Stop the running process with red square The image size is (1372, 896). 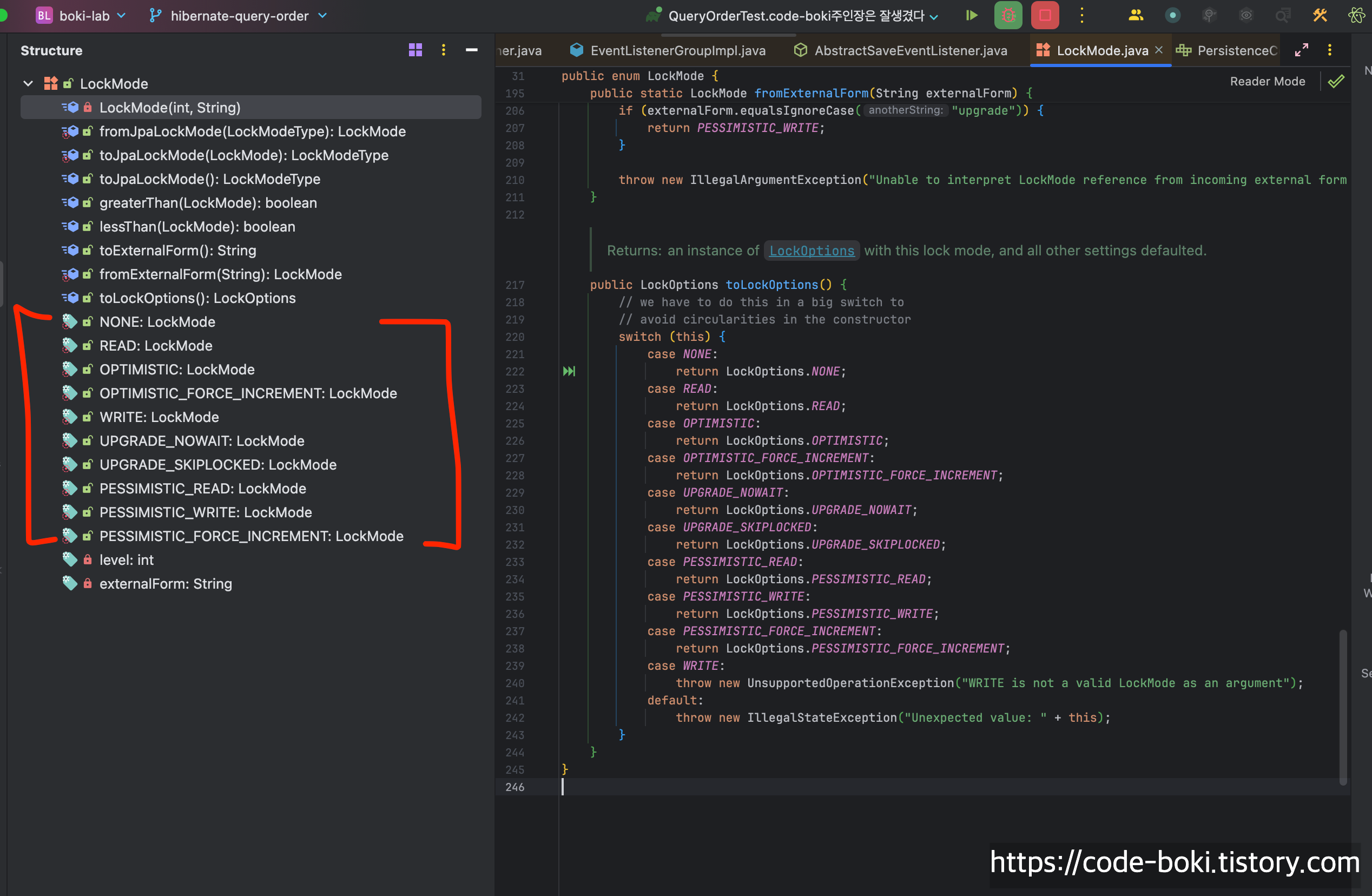click(1045, 16)
